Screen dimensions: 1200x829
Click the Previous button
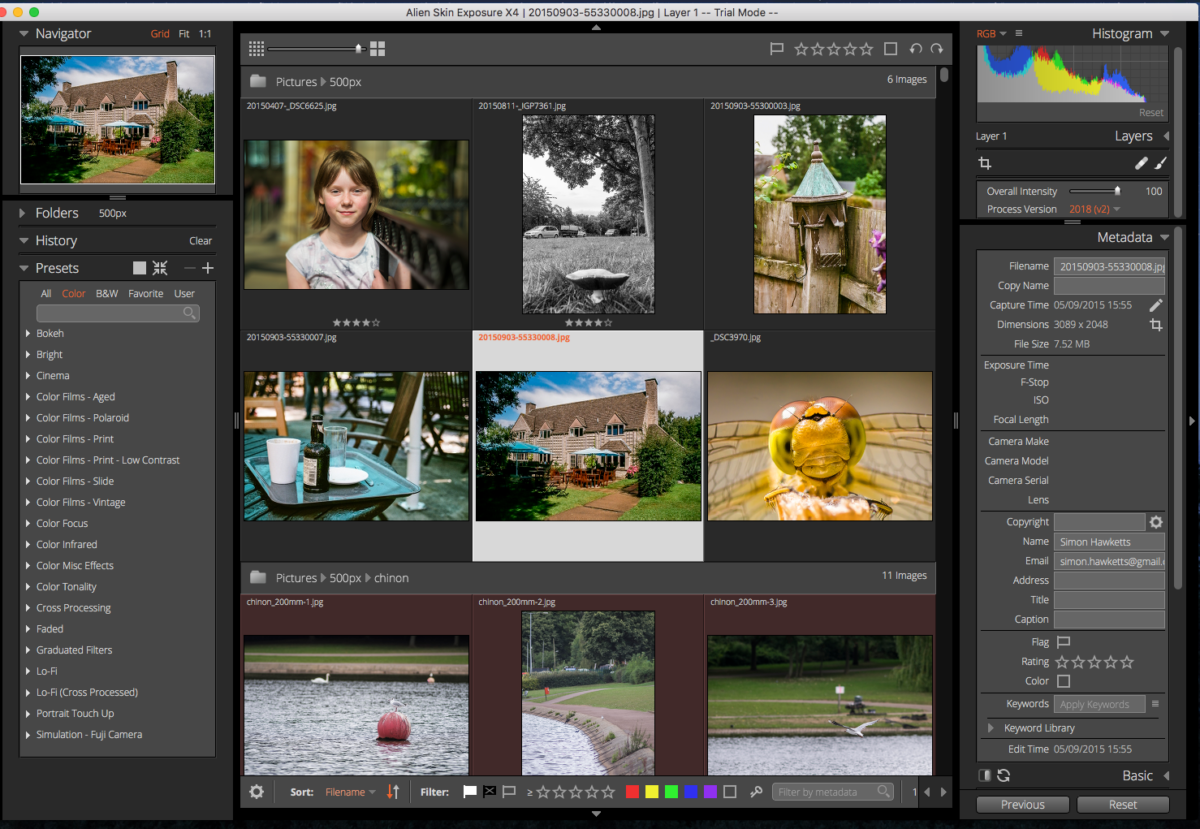point(1023,804)
